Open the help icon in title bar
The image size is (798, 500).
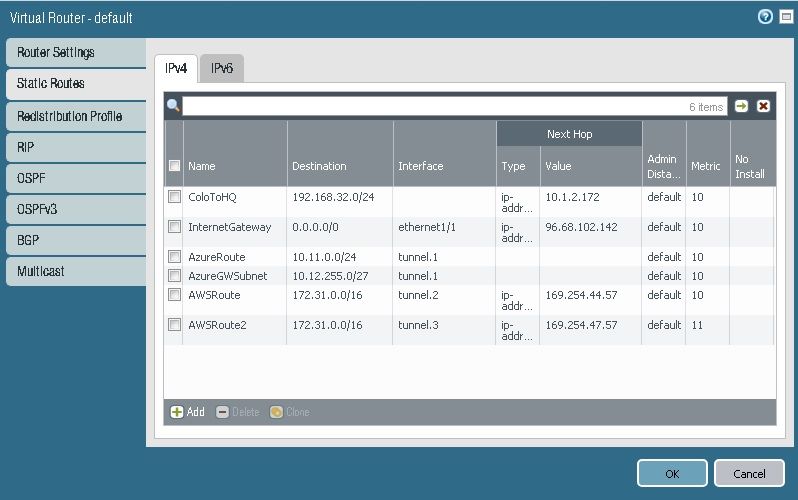[x=765, y=17]
